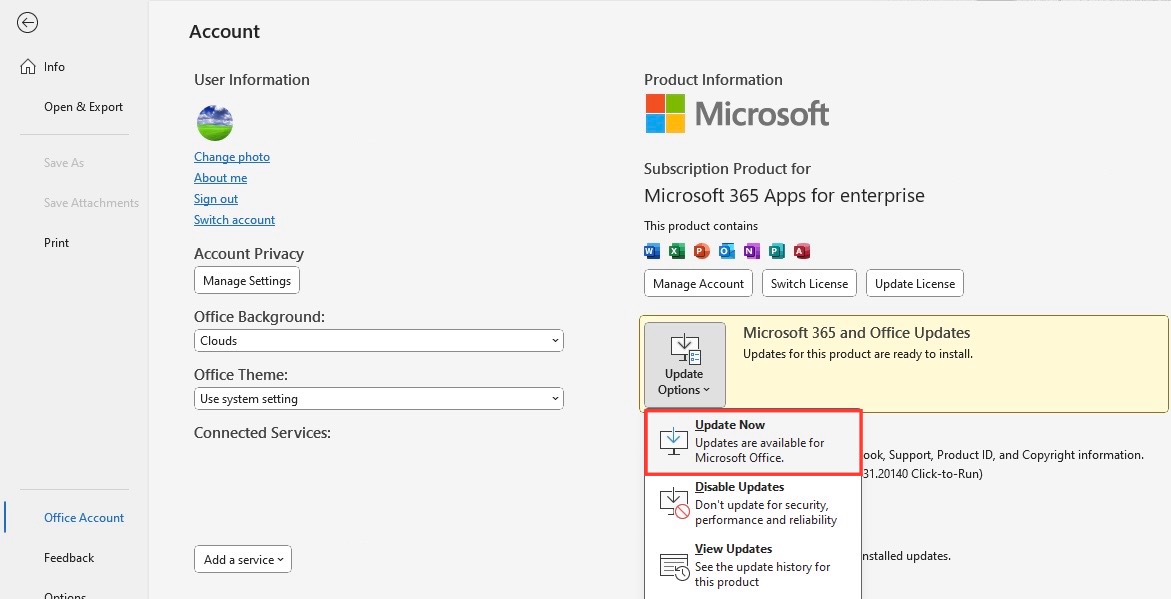
Task: Open Feedback in the sidebar
Action: (x=69, y=558)
